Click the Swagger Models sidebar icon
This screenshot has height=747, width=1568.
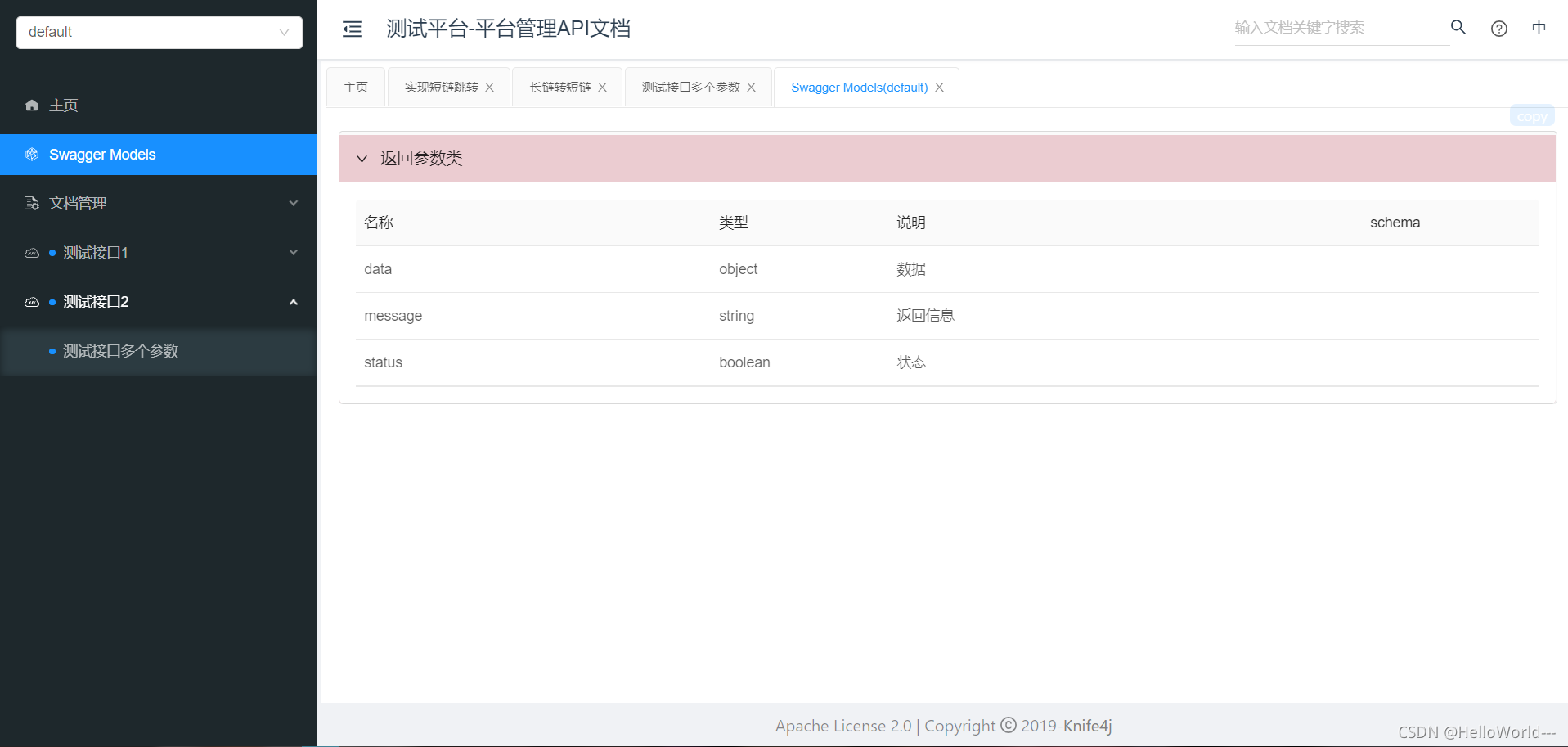pos(32,155)
